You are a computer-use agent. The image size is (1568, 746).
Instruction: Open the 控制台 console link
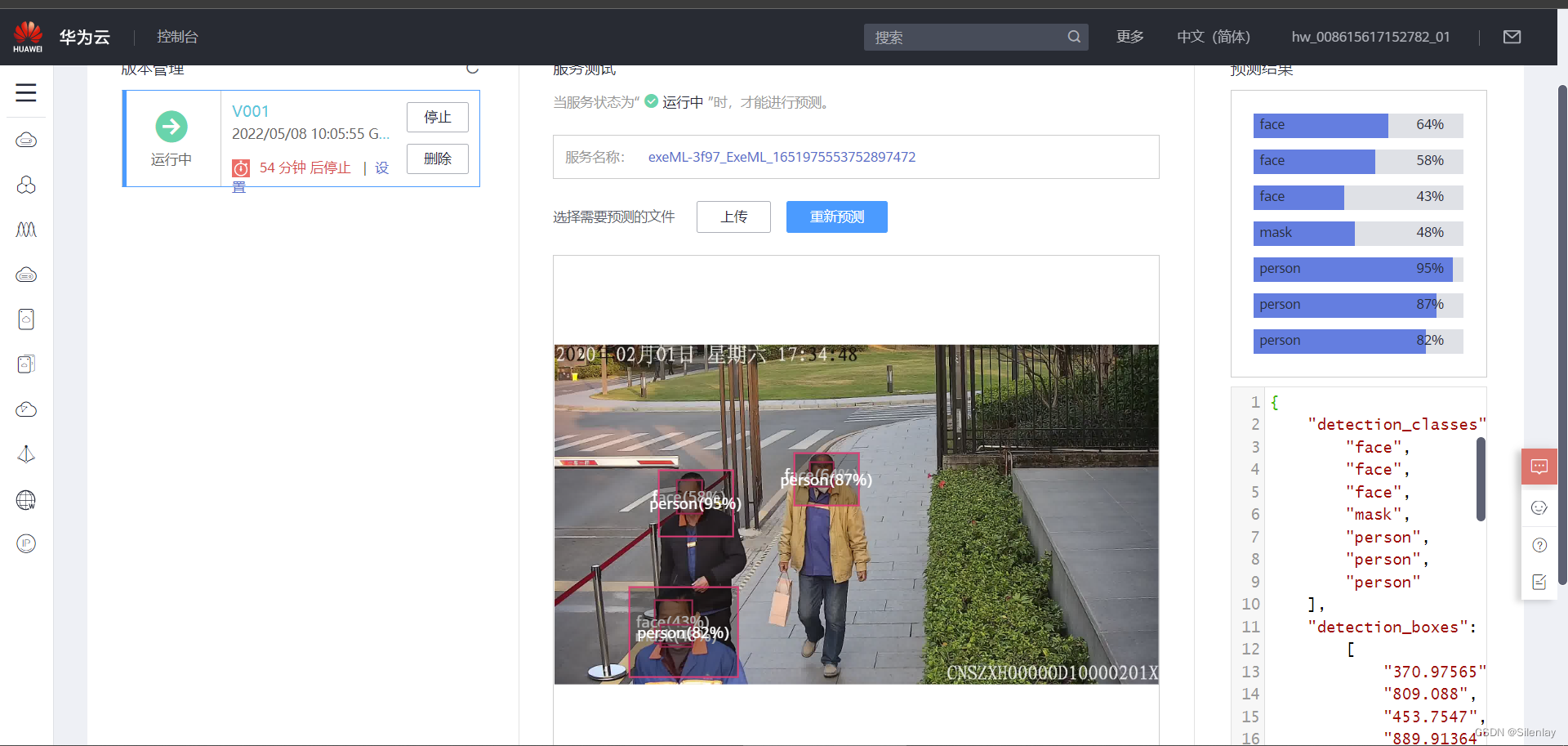coord(177,37)
